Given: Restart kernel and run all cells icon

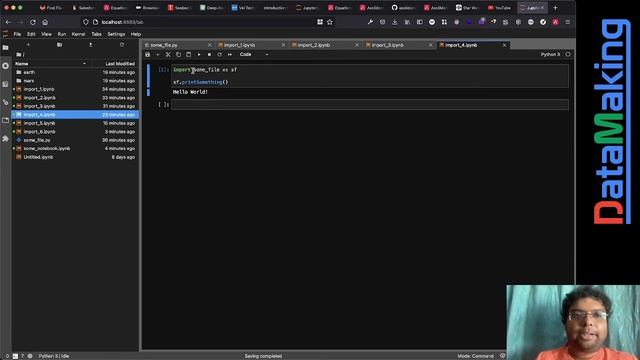Looking at the screenshot, I should tap(230, 54).
